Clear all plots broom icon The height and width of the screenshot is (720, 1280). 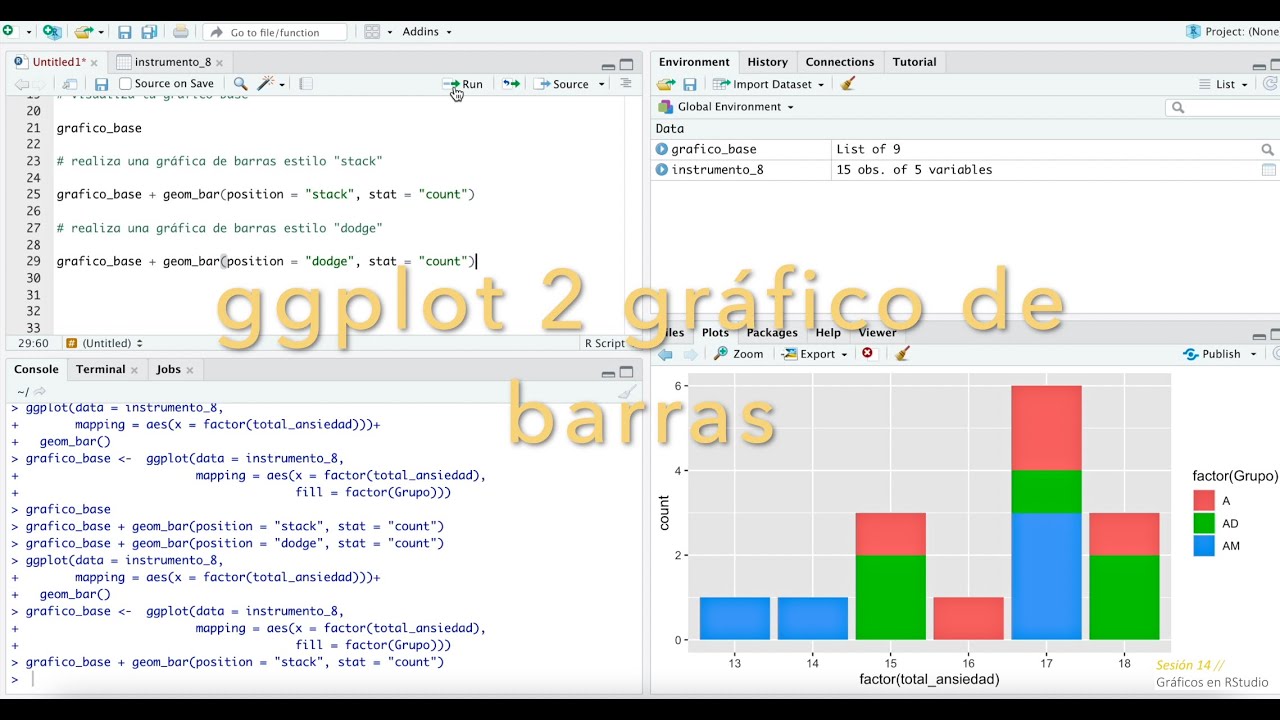[x=902, y=353]
